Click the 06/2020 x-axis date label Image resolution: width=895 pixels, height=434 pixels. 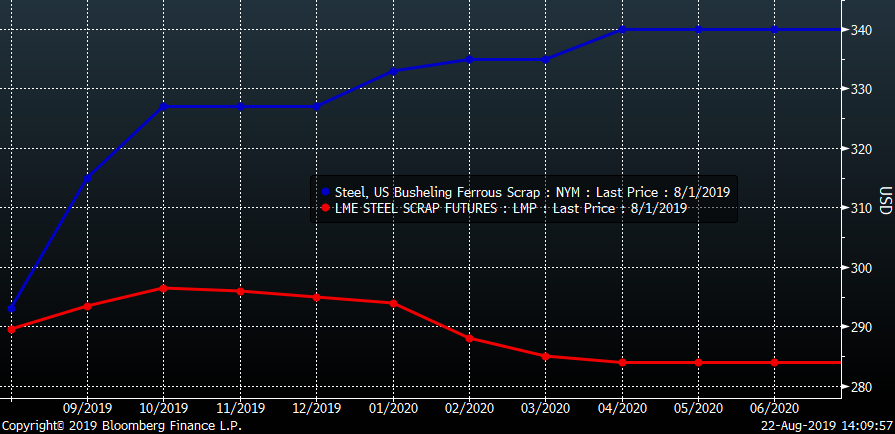pyautogui.click(x=774, y=408)
